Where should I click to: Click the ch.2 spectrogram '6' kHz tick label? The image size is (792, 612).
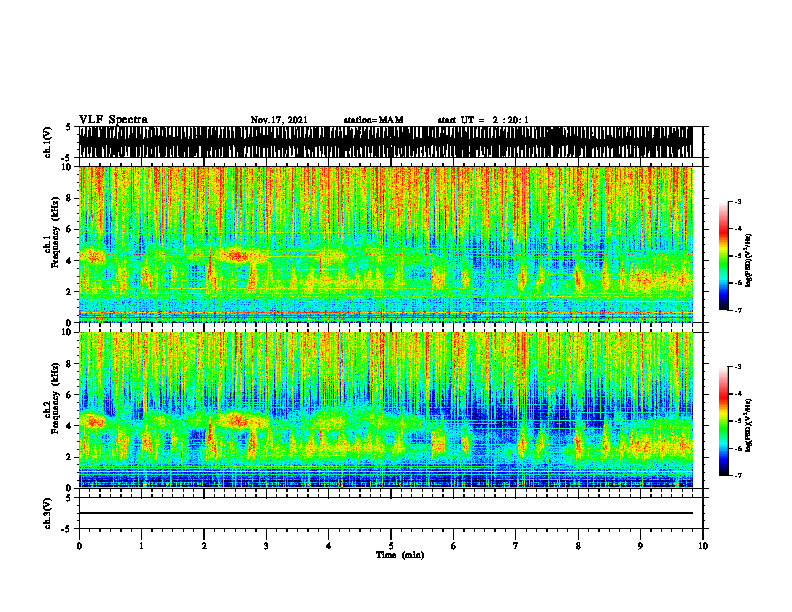[70, 394]
